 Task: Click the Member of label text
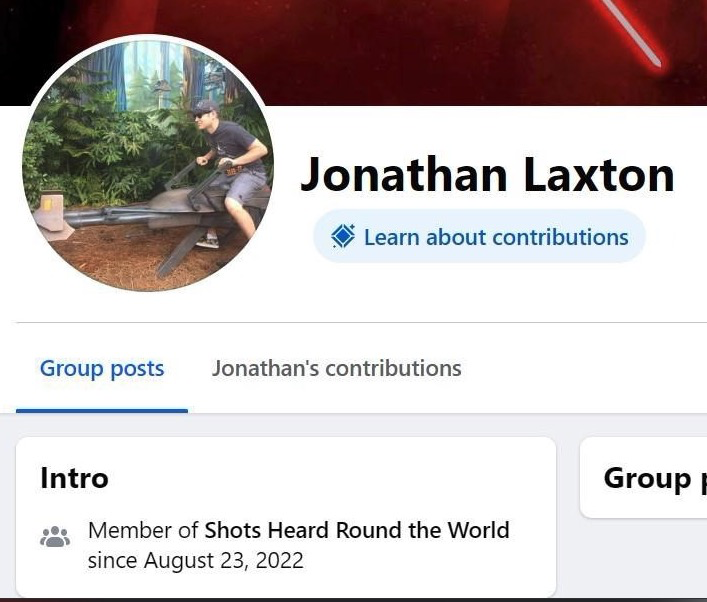click(143, 530)
